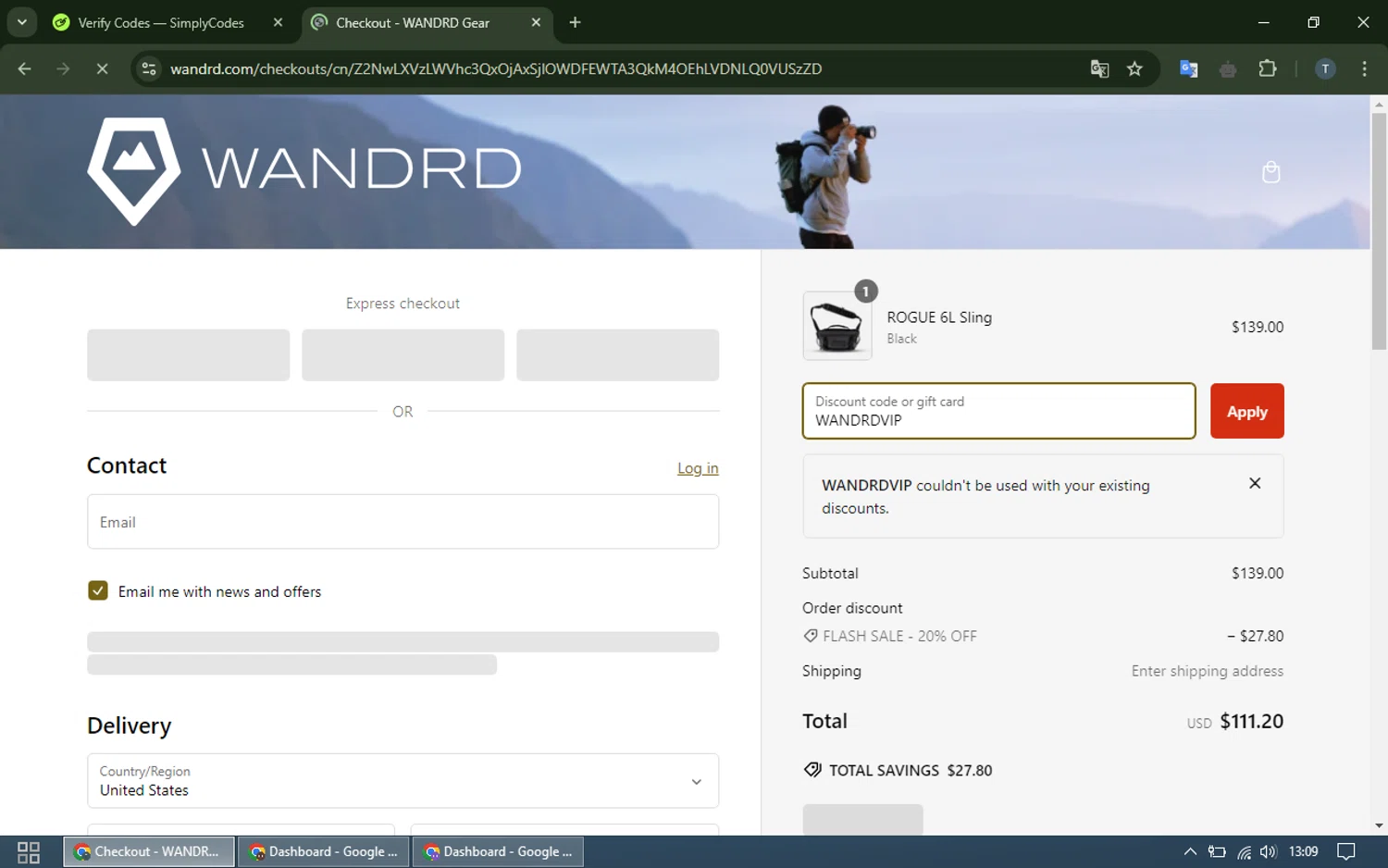Viewport: 1388px width, 868px height.
Task: Open Windows Task View button
Action: click(x=29, y=851)
